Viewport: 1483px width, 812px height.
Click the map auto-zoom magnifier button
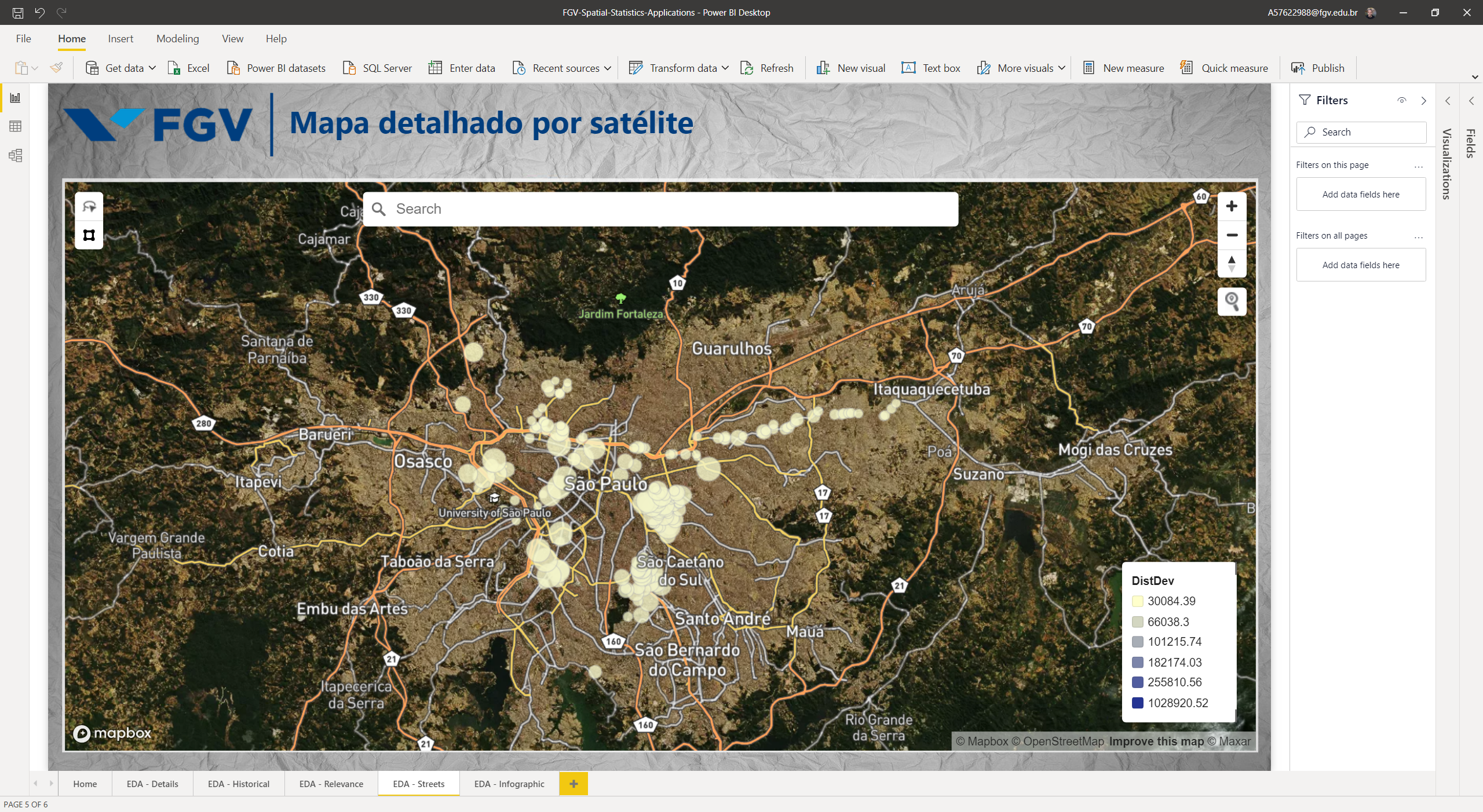(1232, 301)
